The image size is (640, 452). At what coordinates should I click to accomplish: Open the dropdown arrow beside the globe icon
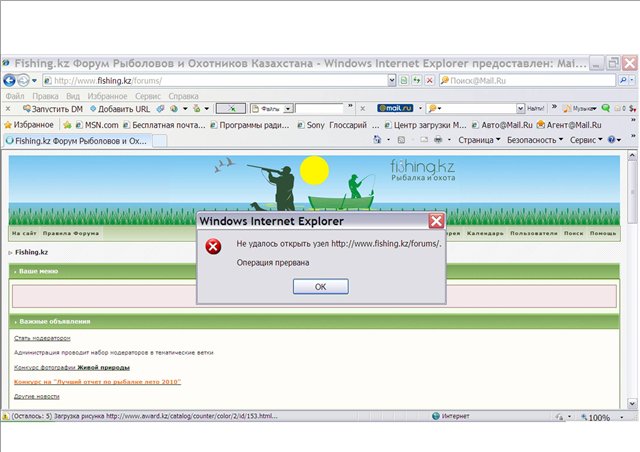pos(185,109)
